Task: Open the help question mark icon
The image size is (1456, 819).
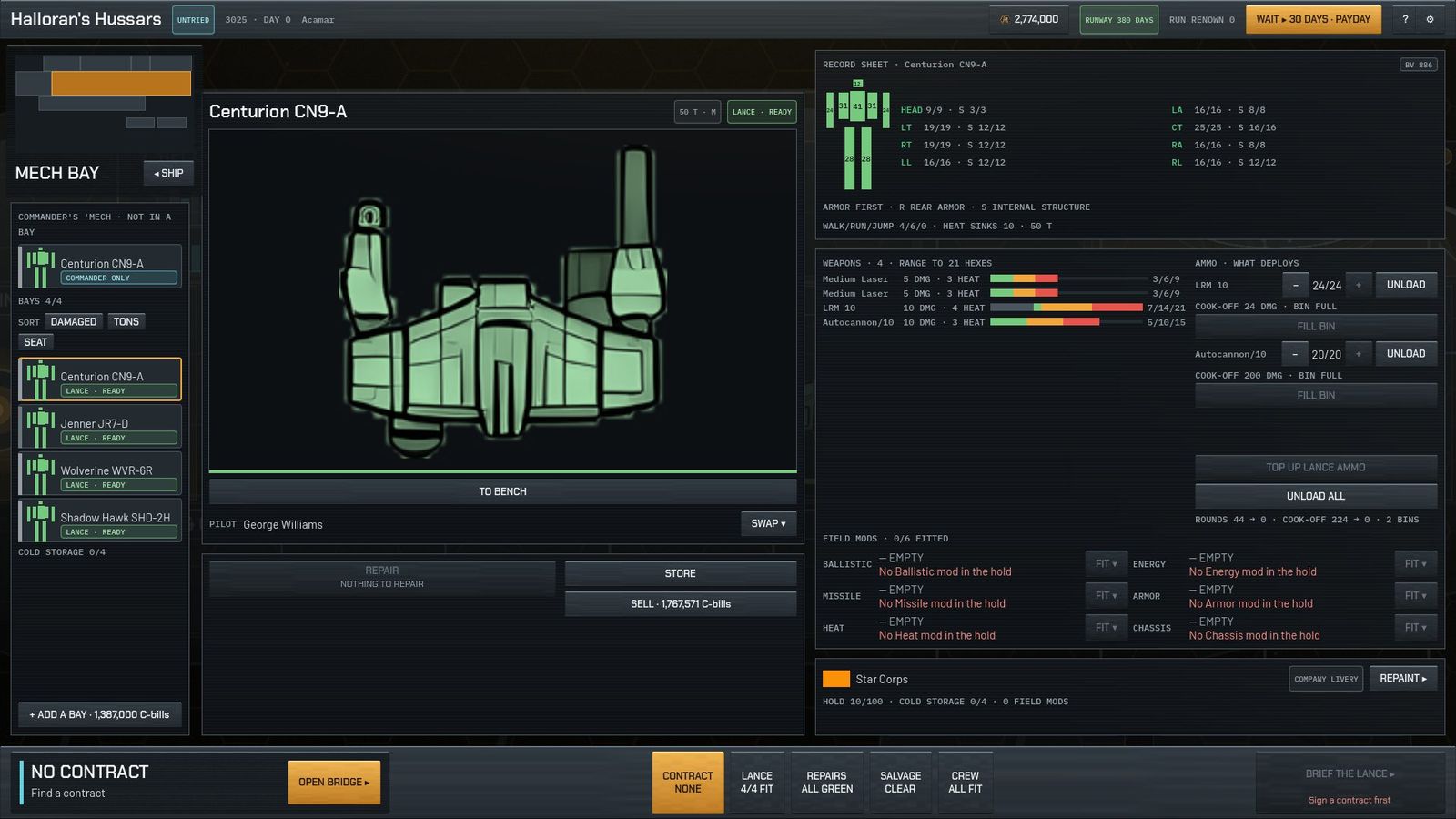Action: pyautogui.click(x=1405, y=19)
